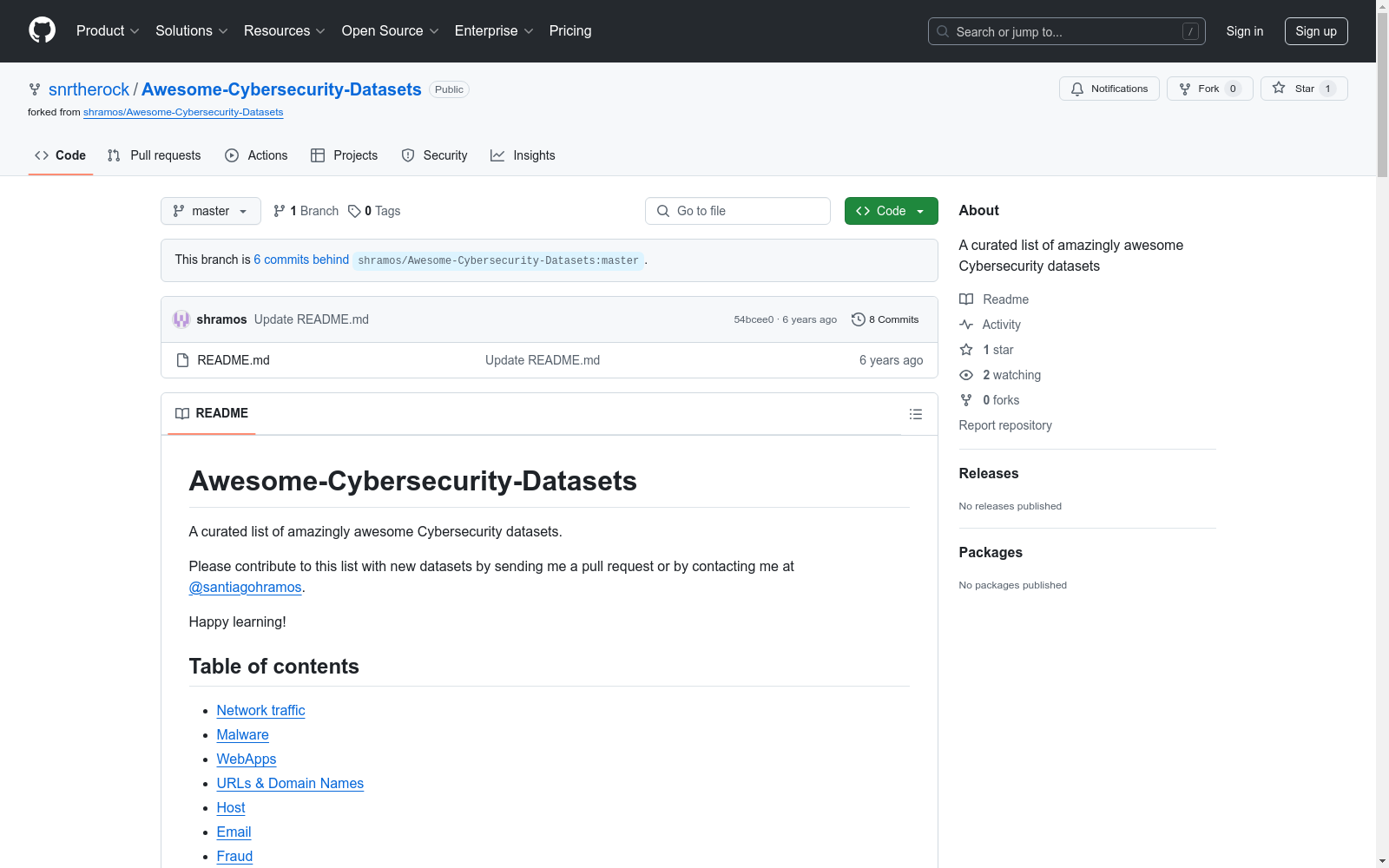Jump to Fraud section
This screenshot has height=868, width=1389.
(x=234, y=857)
